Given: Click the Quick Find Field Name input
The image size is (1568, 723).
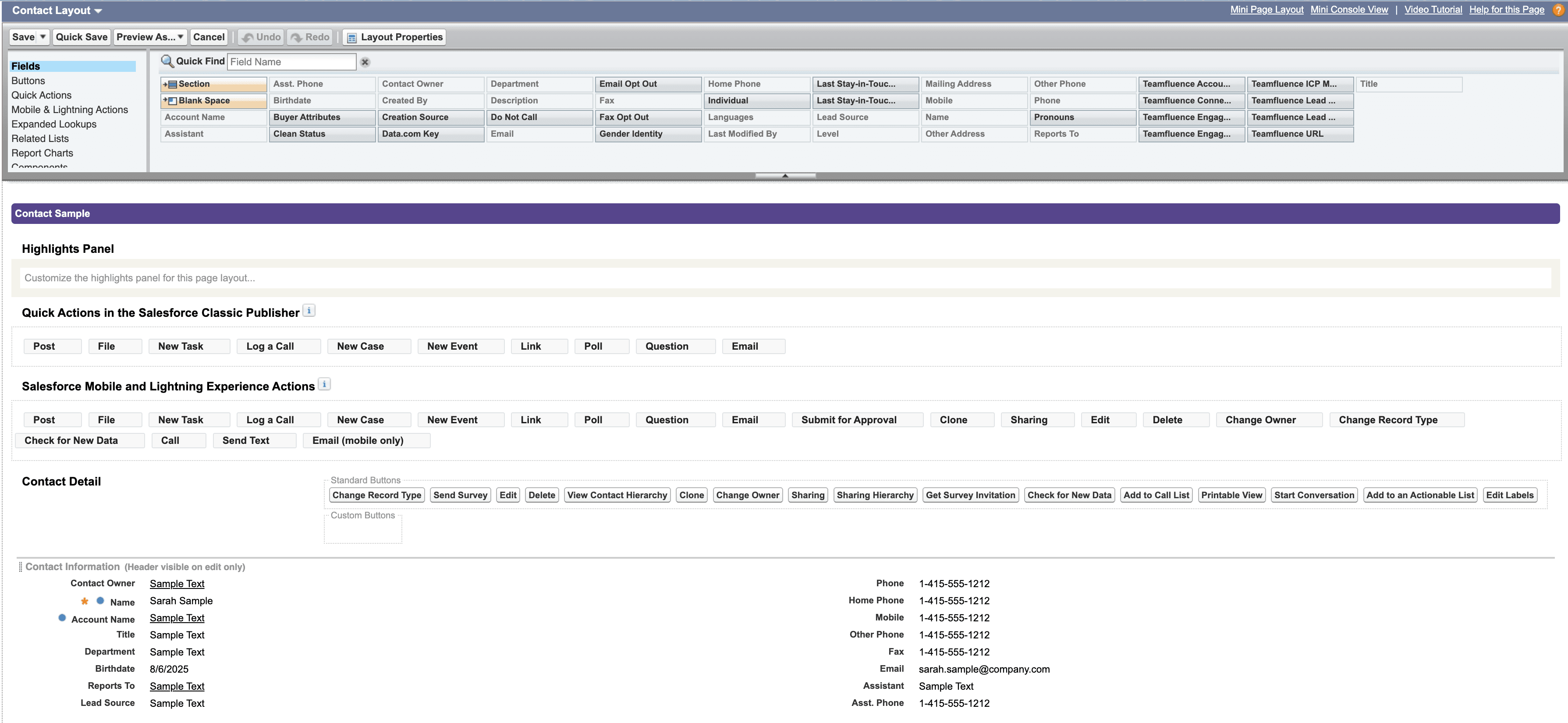Looking at the screenshot, I should pos(291,62).
